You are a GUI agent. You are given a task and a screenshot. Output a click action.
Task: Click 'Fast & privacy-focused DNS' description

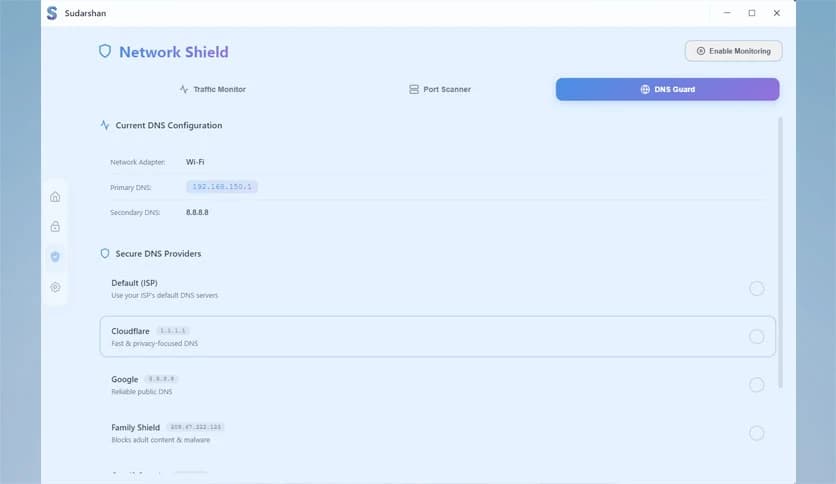pos(155,344)
